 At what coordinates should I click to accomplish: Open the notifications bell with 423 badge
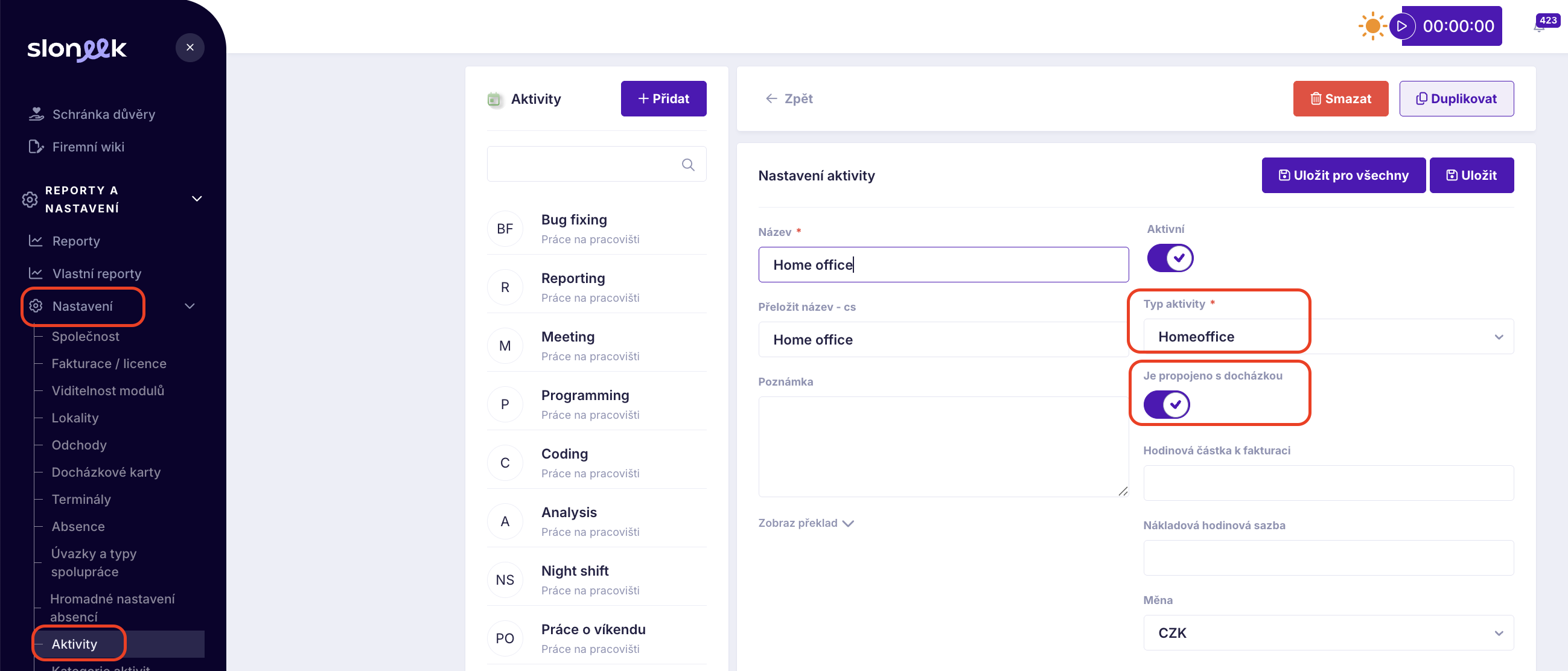1539,27
